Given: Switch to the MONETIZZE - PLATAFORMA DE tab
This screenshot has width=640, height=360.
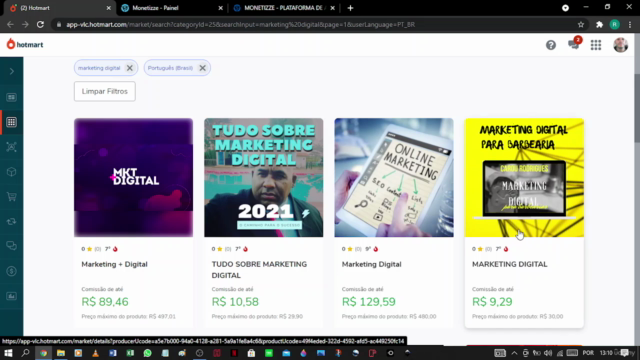Looking at the screenshot, I should [x=284, y=8].
